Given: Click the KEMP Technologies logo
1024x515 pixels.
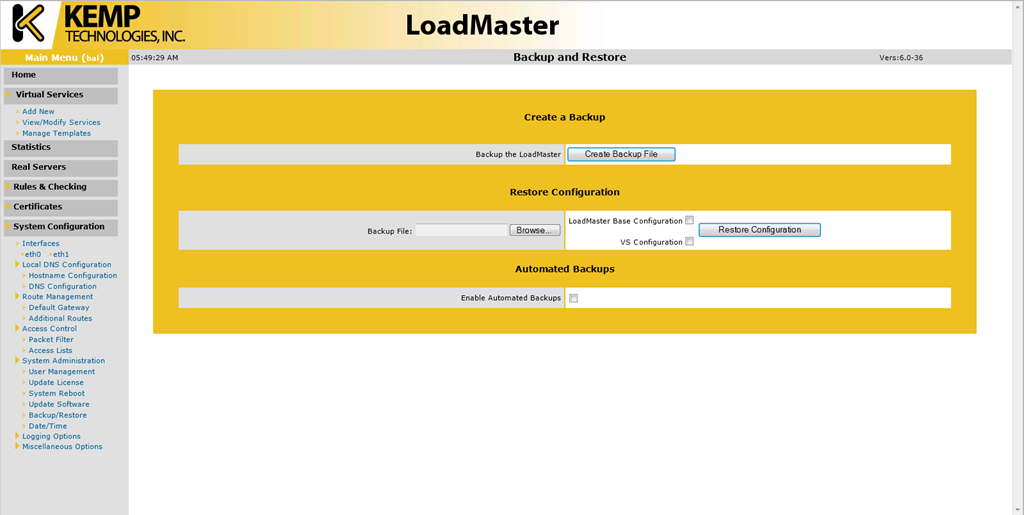Looking at the screenshot, I should 99,24.
